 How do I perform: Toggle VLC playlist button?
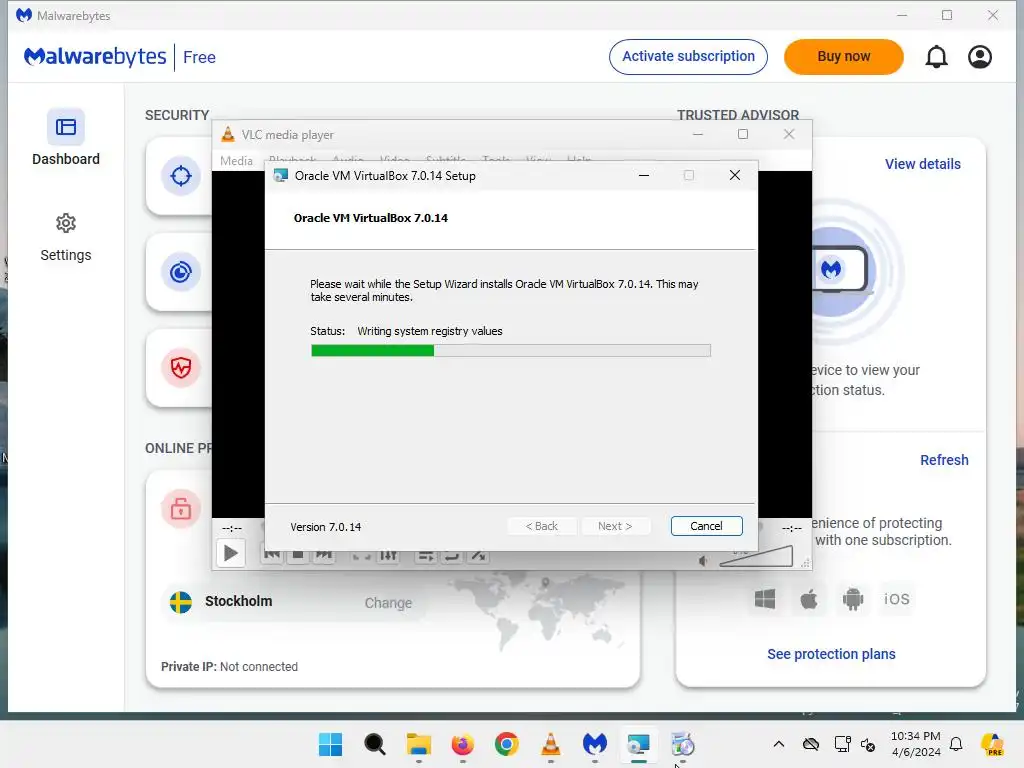[425, 556]
